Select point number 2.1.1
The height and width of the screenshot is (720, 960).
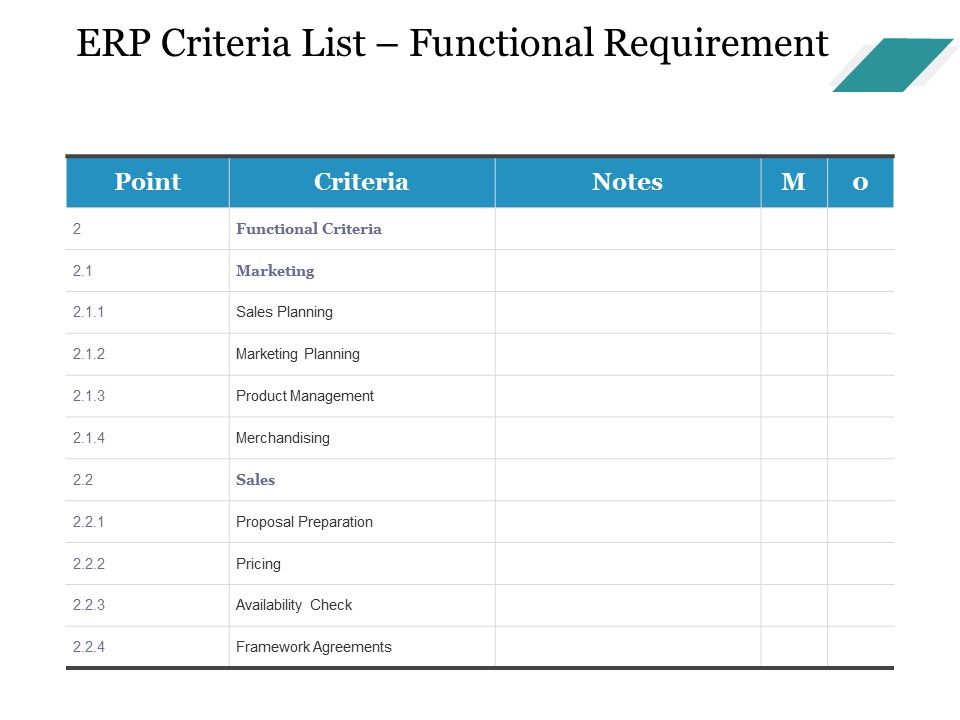click(148, 312)
